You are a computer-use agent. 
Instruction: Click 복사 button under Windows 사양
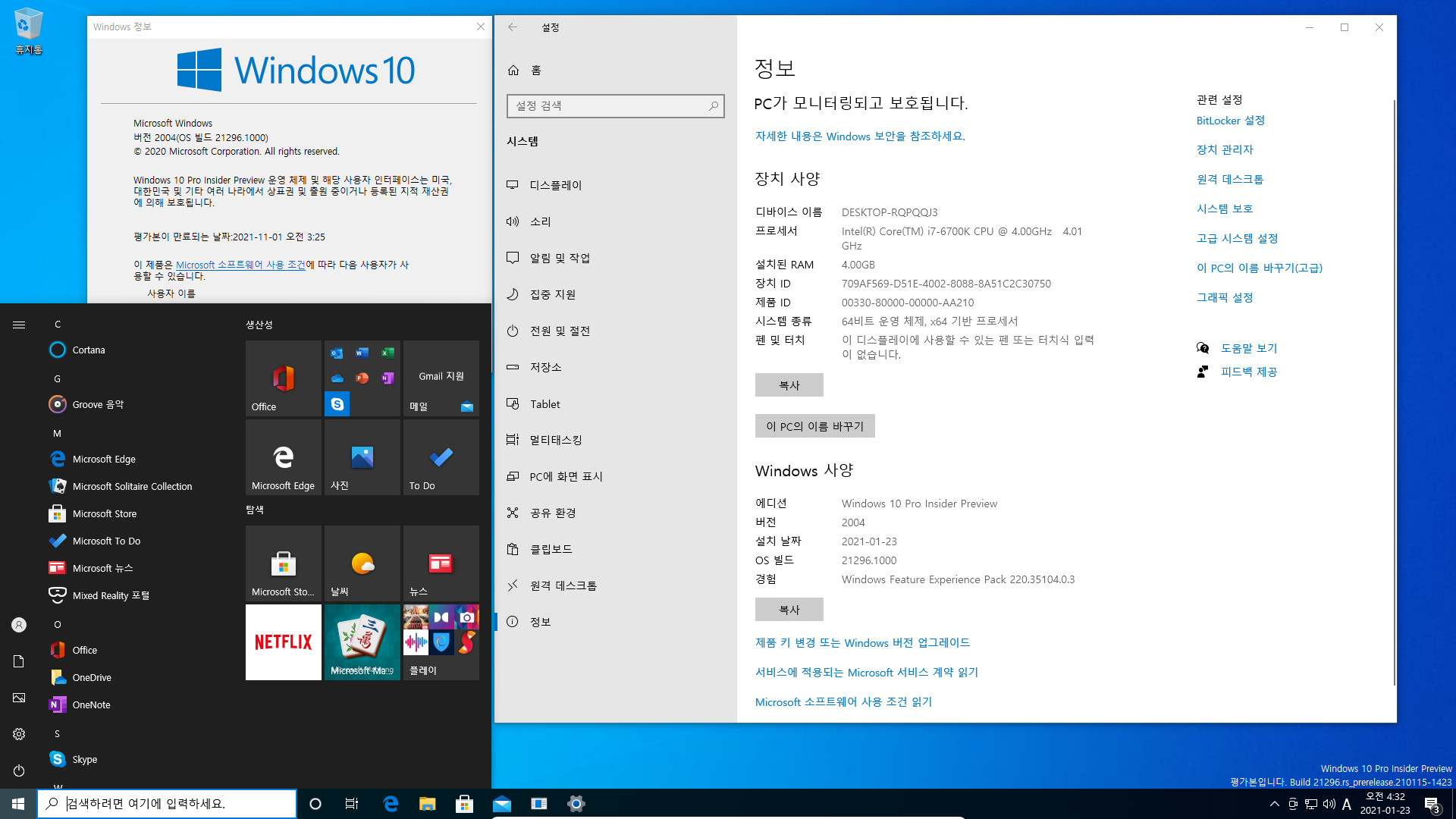point(789,610)
